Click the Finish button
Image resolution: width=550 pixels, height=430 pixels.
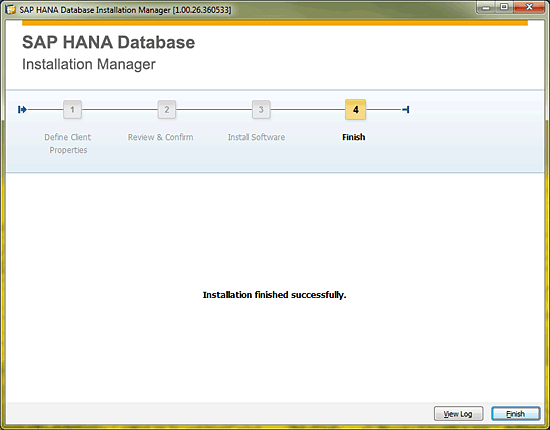click(x=516, y=414)
